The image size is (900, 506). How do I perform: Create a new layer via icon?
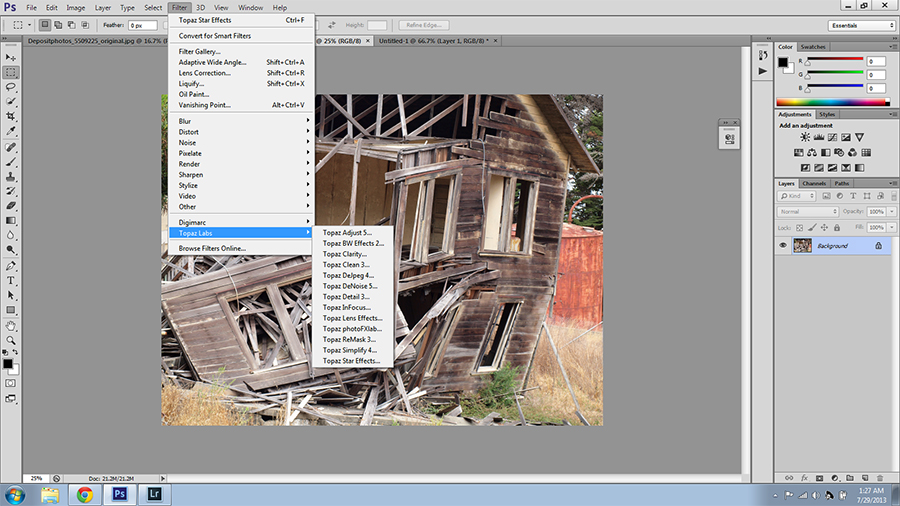point(863,478)
